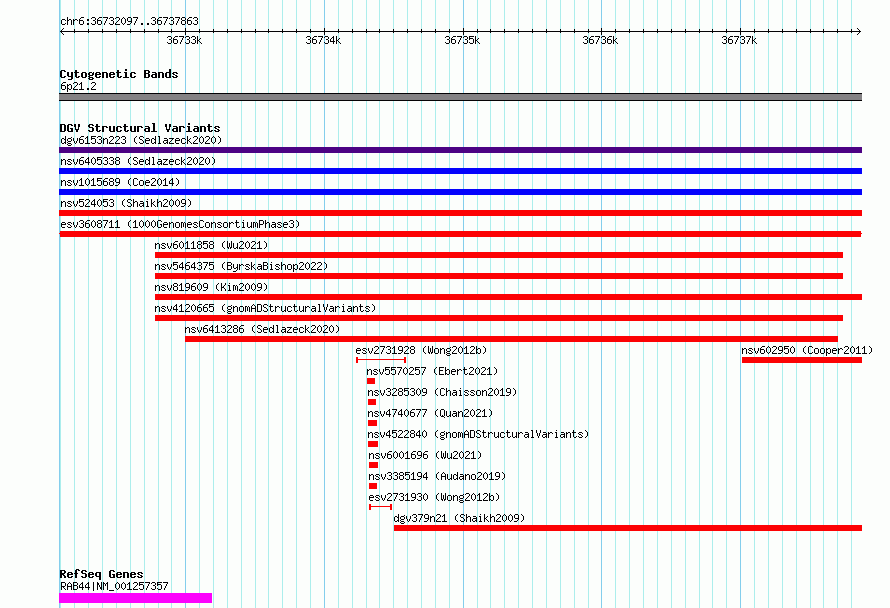Click the small red nsv3385194 marker
The image size is (890, 608).
click(373, 486)
